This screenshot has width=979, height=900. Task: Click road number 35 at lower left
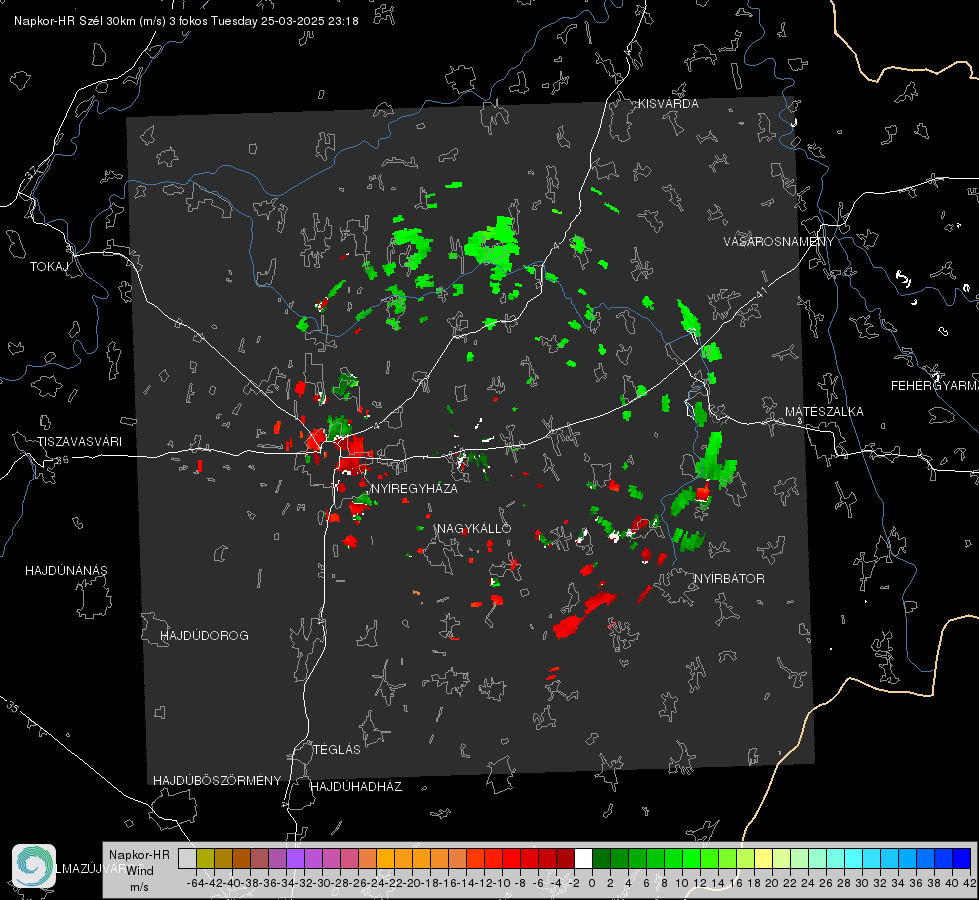[x=13, y=706]
